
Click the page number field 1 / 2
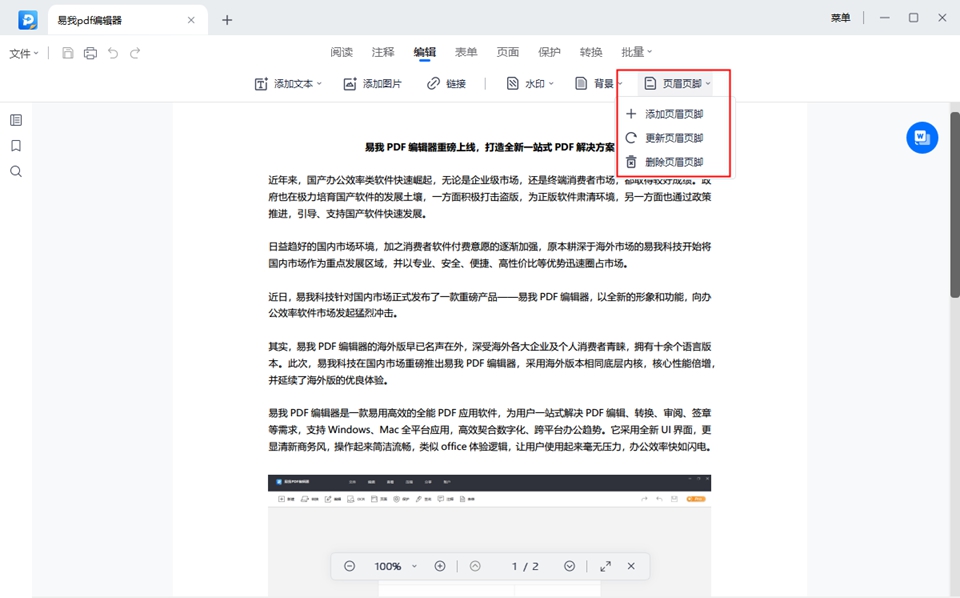coord(525,566)
